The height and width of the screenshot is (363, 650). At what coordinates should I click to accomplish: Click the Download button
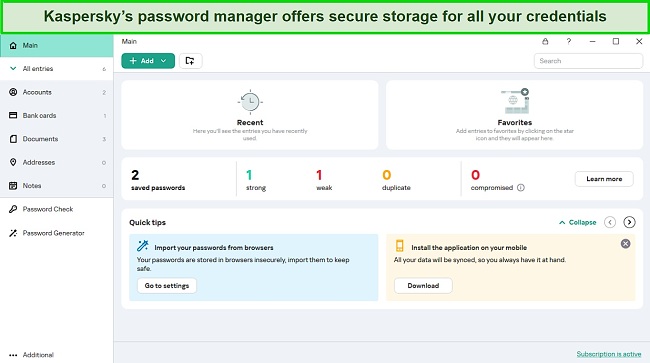(x=423, y=286)
